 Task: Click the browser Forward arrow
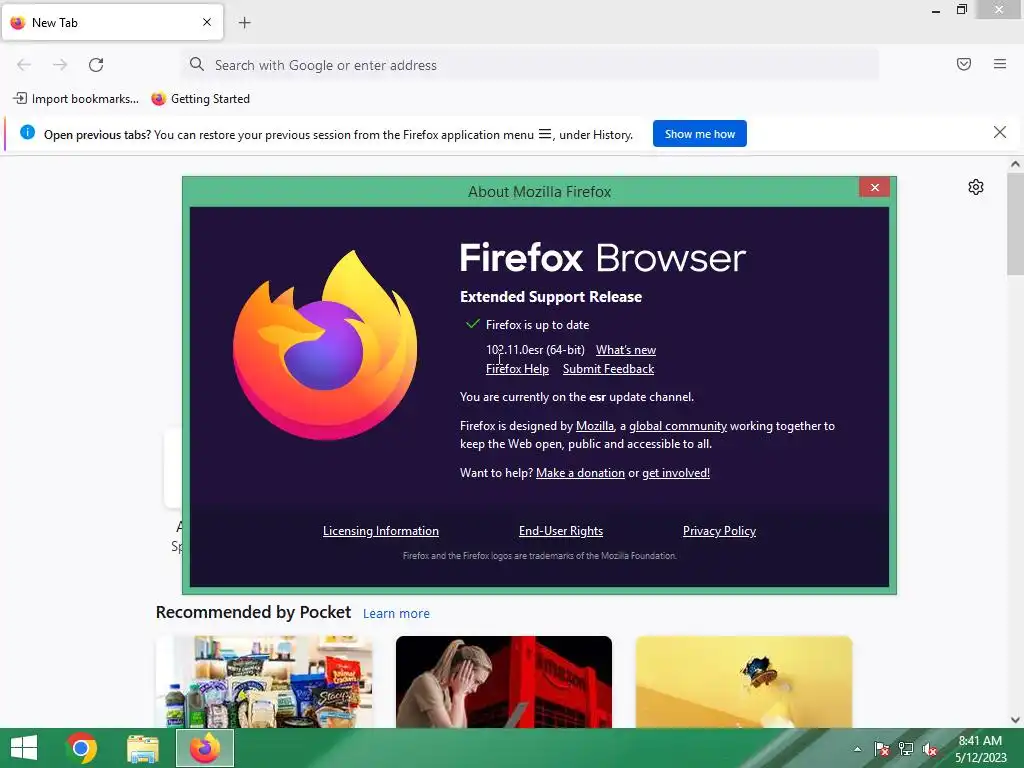point(60,65)
